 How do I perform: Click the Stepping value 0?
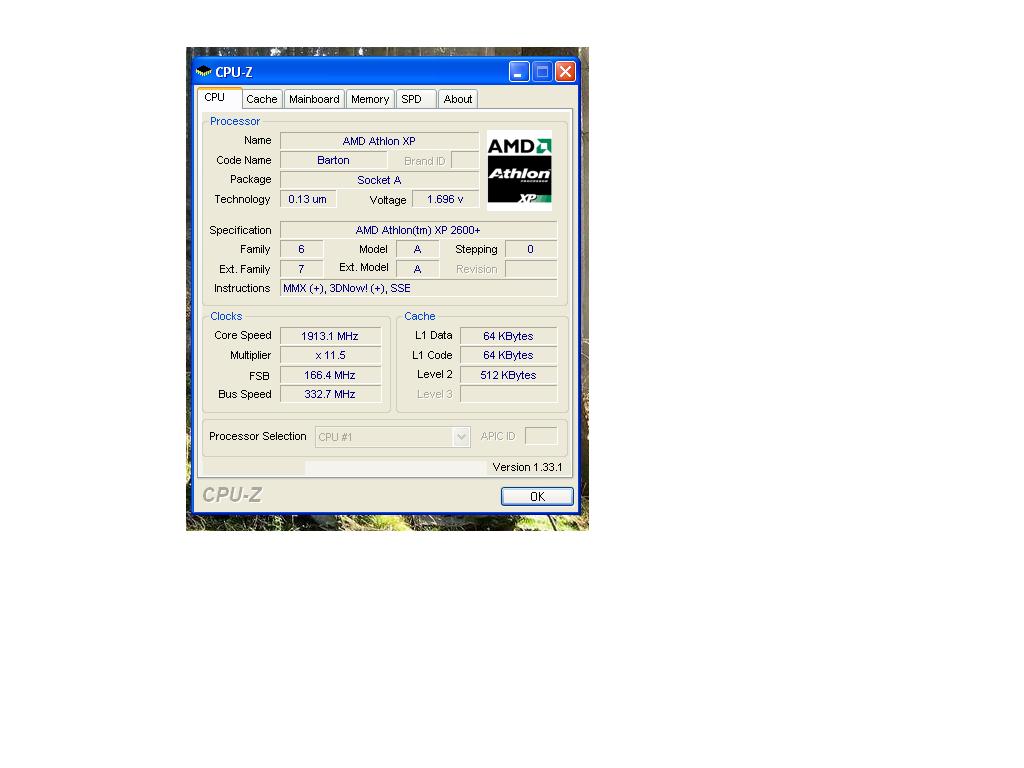point(531,249)
